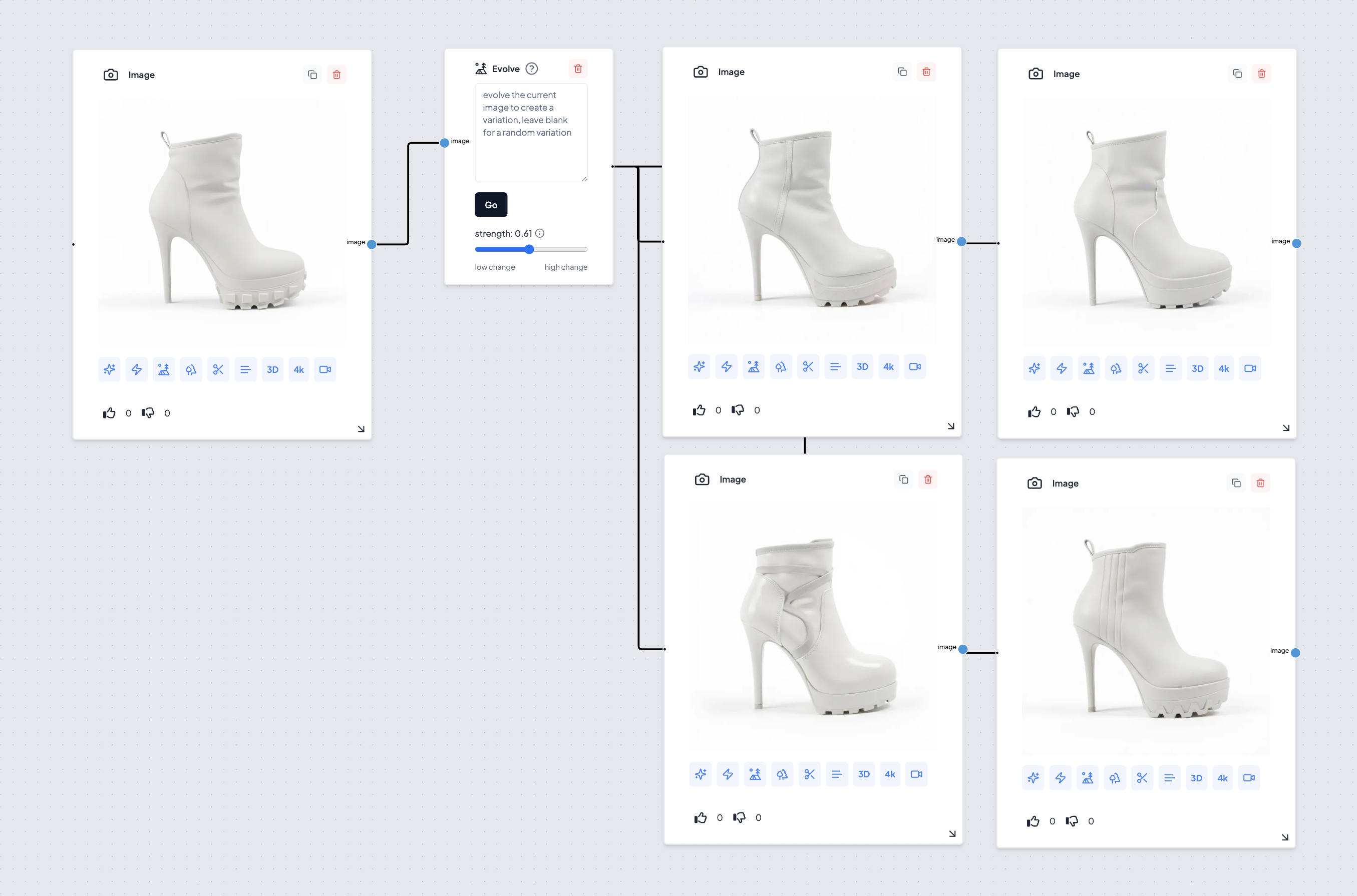
Task: Open the Evolve help question mark icon
Action: (532, 69)
